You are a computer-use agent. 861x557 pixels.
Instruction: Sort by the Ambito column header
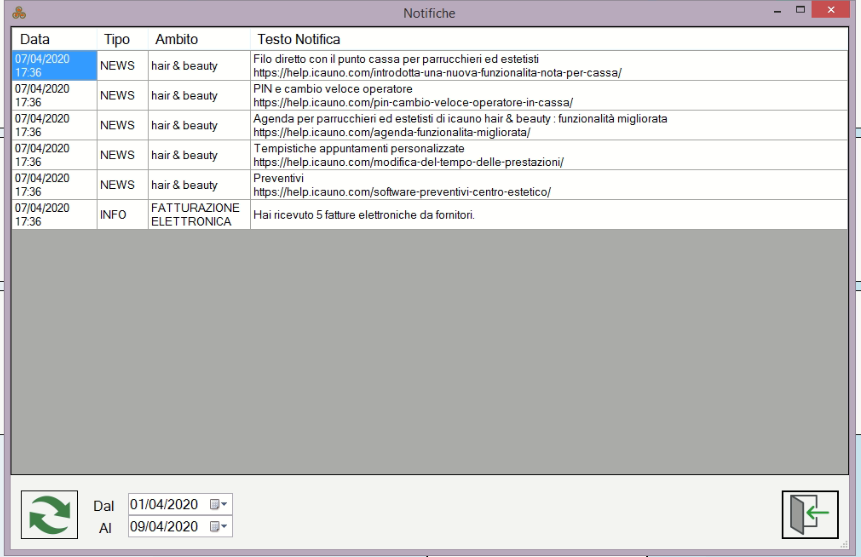click(x=176, y=39)
